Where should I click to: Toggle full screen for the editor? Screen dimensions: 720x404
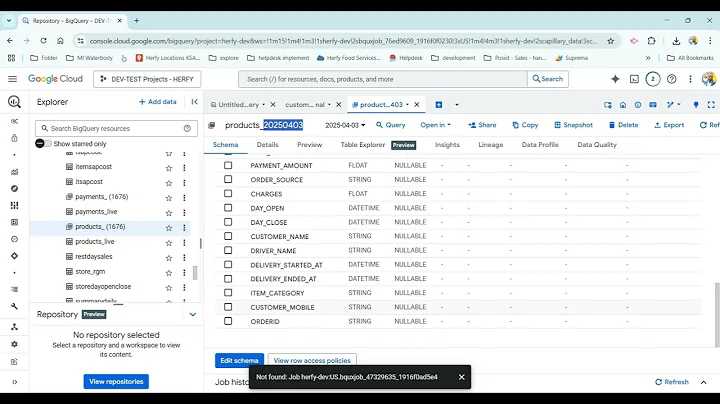pyautogui.click(x=711, y=105)
